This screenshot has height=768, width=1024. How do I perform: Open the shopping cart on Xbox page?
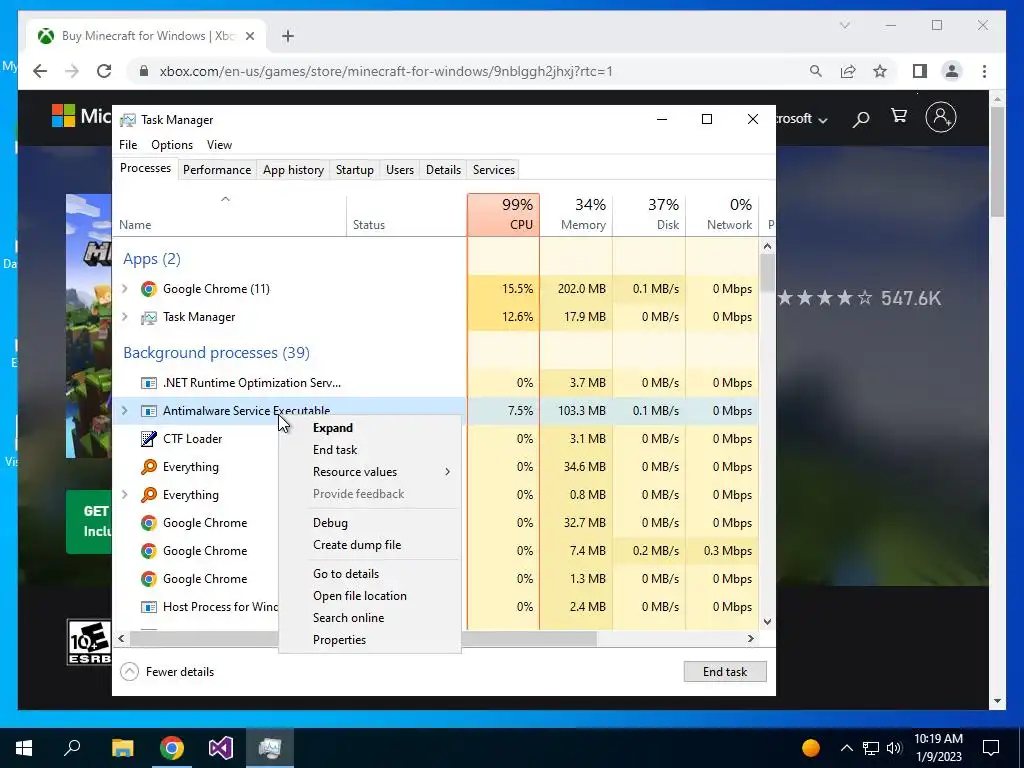click(x=899, y=116)
